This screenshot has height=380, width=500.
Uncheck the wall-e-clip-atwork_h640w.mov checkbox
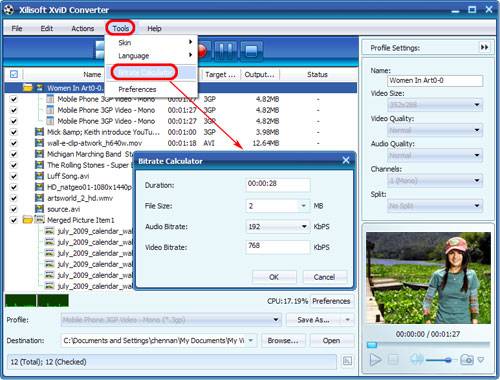click(14, 143)
